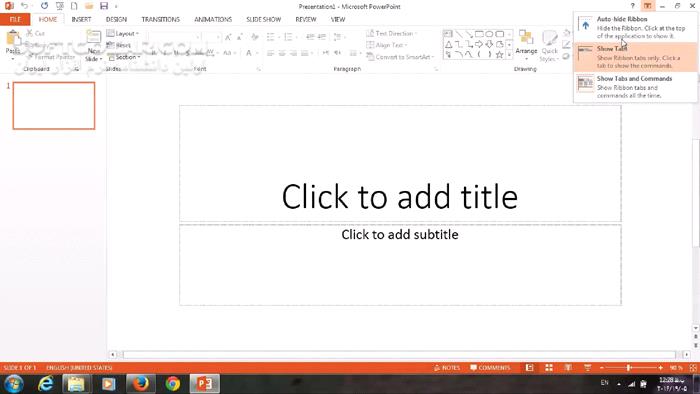Choose Show Tabs and Commands option
This screenshot has height=394, width=700.
(636, 87)
